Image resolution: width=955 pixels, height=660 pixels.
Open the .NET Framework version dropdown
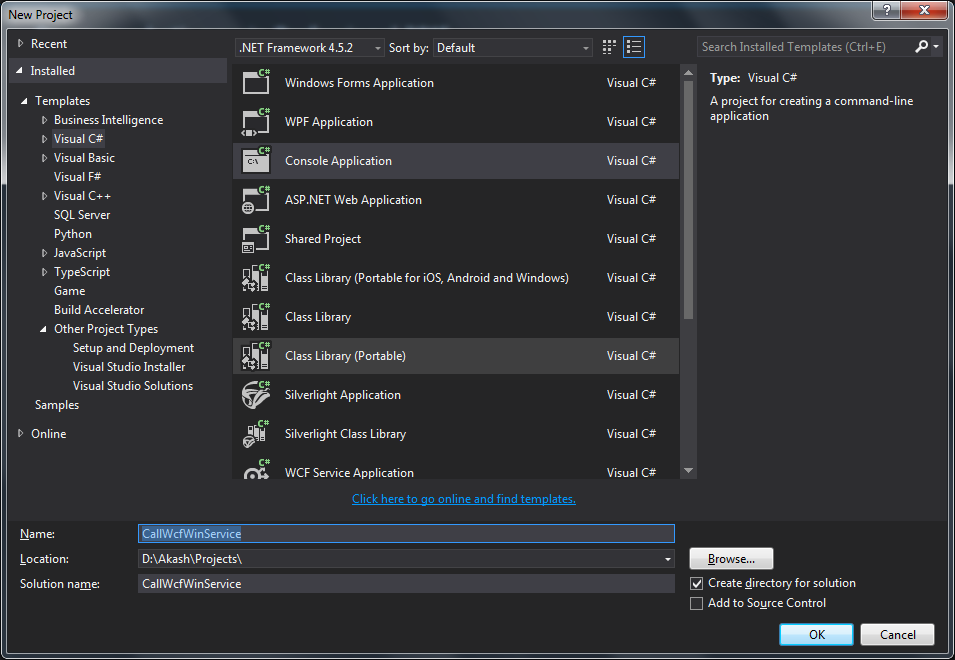[377, 47]
